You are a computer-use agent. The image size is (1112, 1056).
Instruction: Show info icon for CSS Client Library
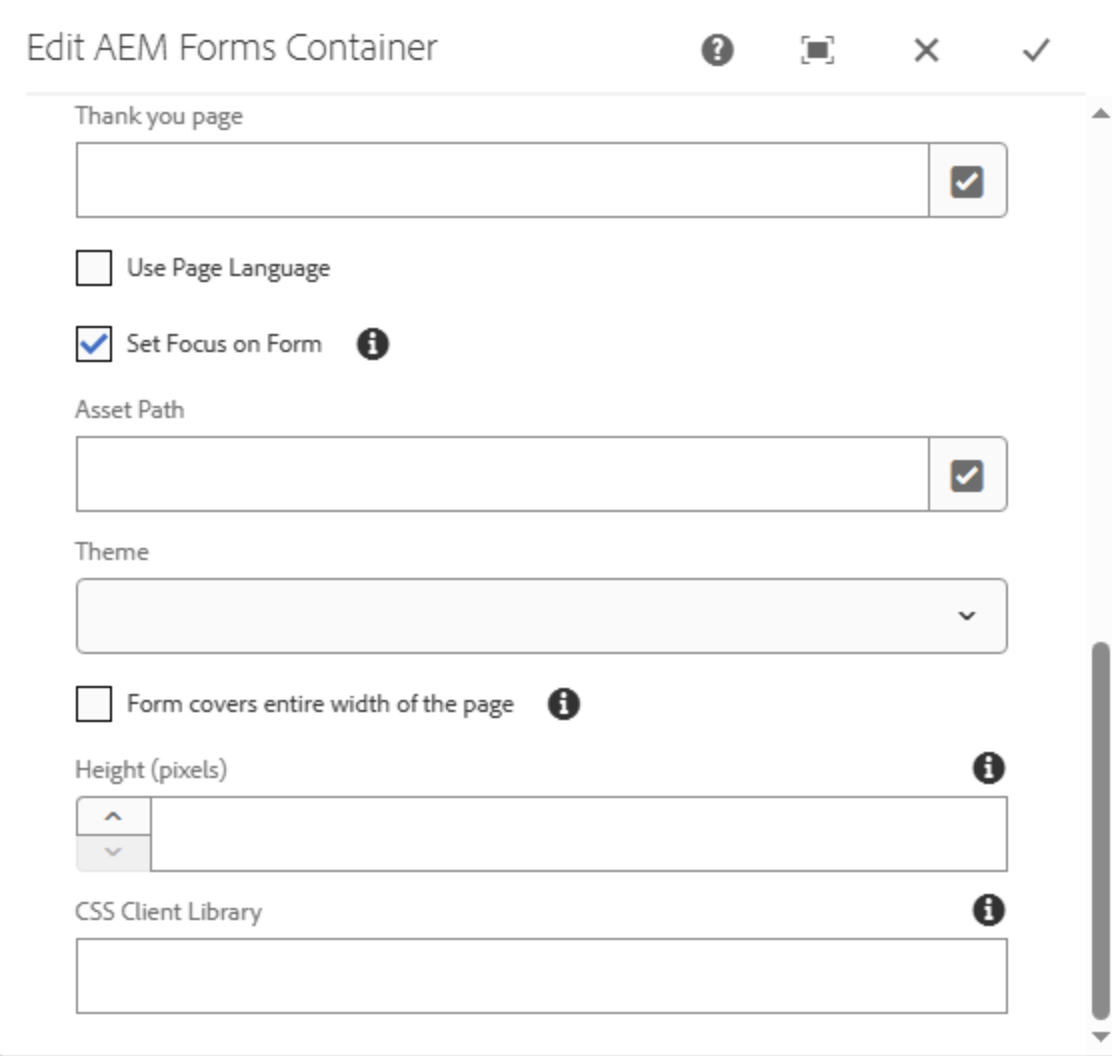pyautogui.click(x=989, y=910)
